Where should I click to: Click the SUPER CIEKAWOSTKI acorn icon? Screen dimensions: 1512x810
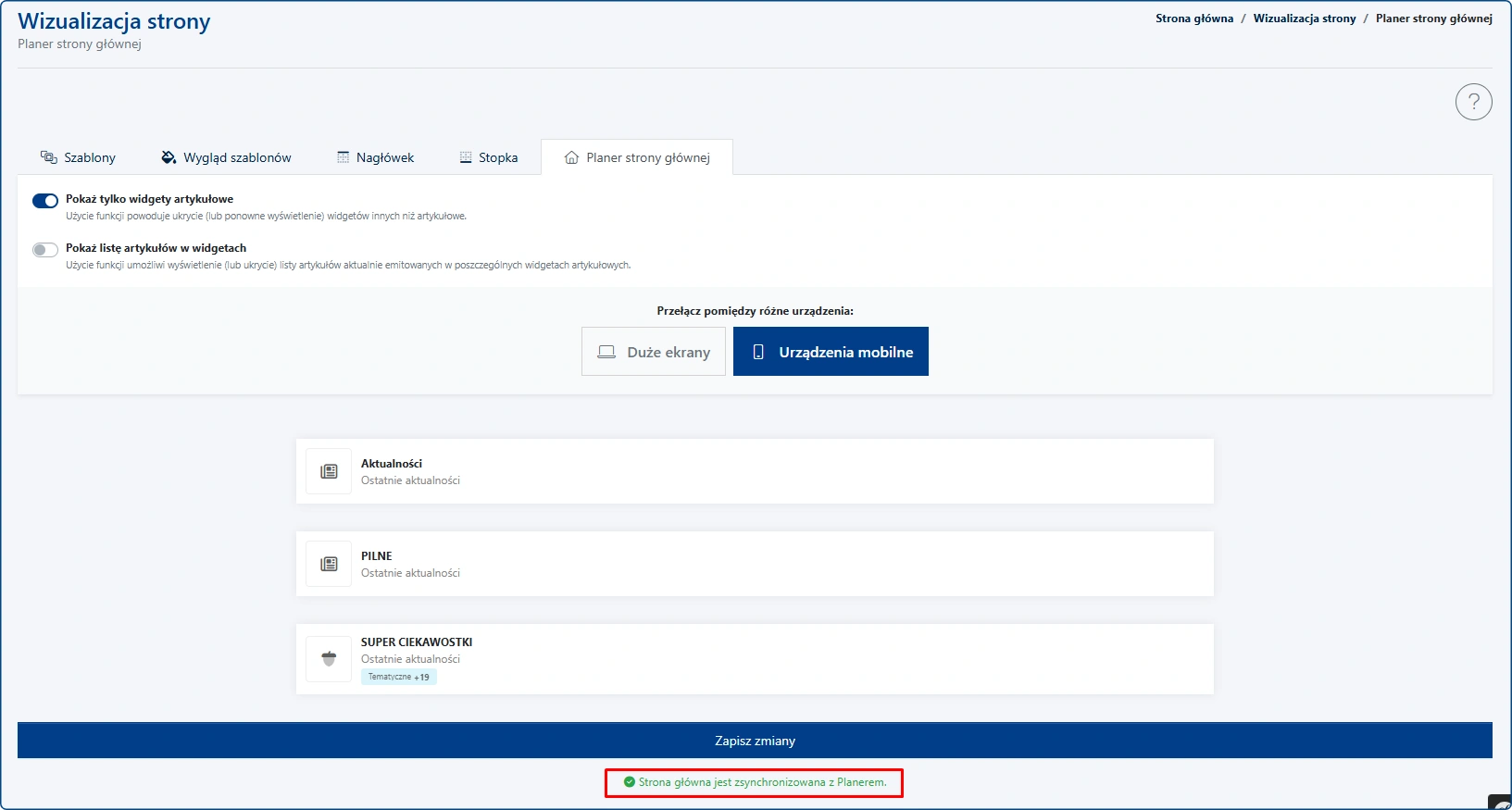tap(329, 659)
